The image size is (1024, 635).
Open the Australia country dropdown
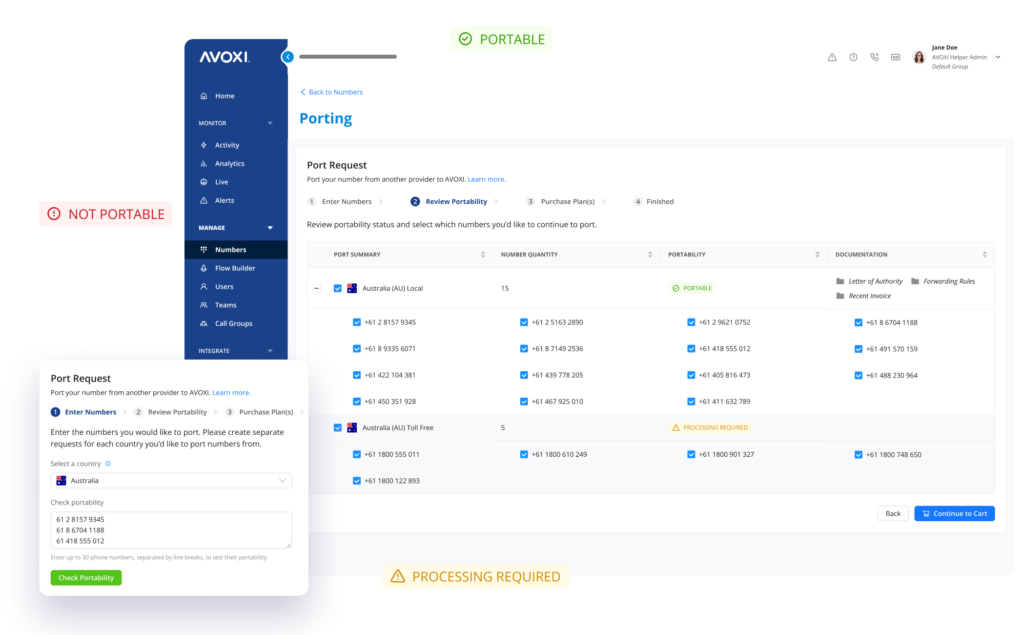171,481
